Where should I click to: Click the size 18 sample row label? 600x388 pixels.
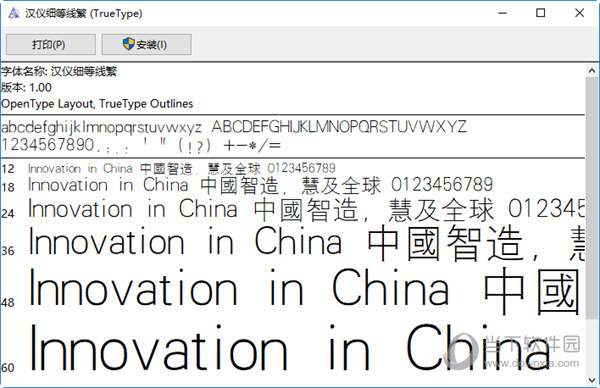click(x=8, y=187)
